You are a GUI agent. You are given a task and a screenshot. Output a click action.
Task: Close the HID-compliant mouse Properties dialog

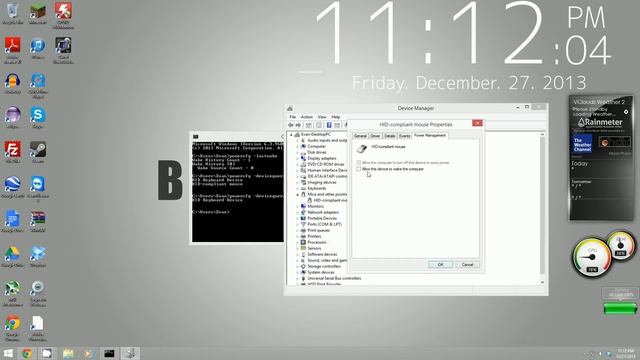point(477,123)
